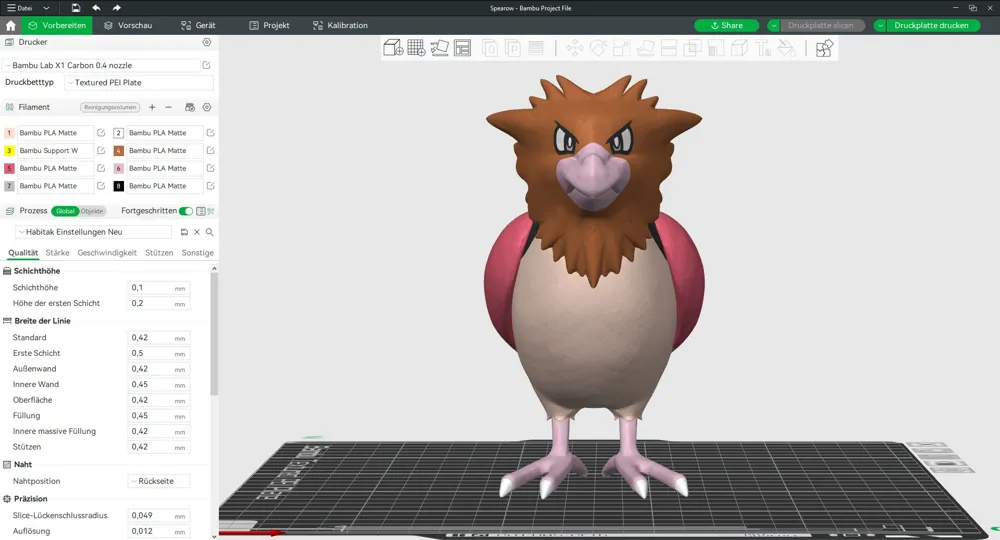
Task: Click the settings panel vertical scrollbar
Action: 214,332
